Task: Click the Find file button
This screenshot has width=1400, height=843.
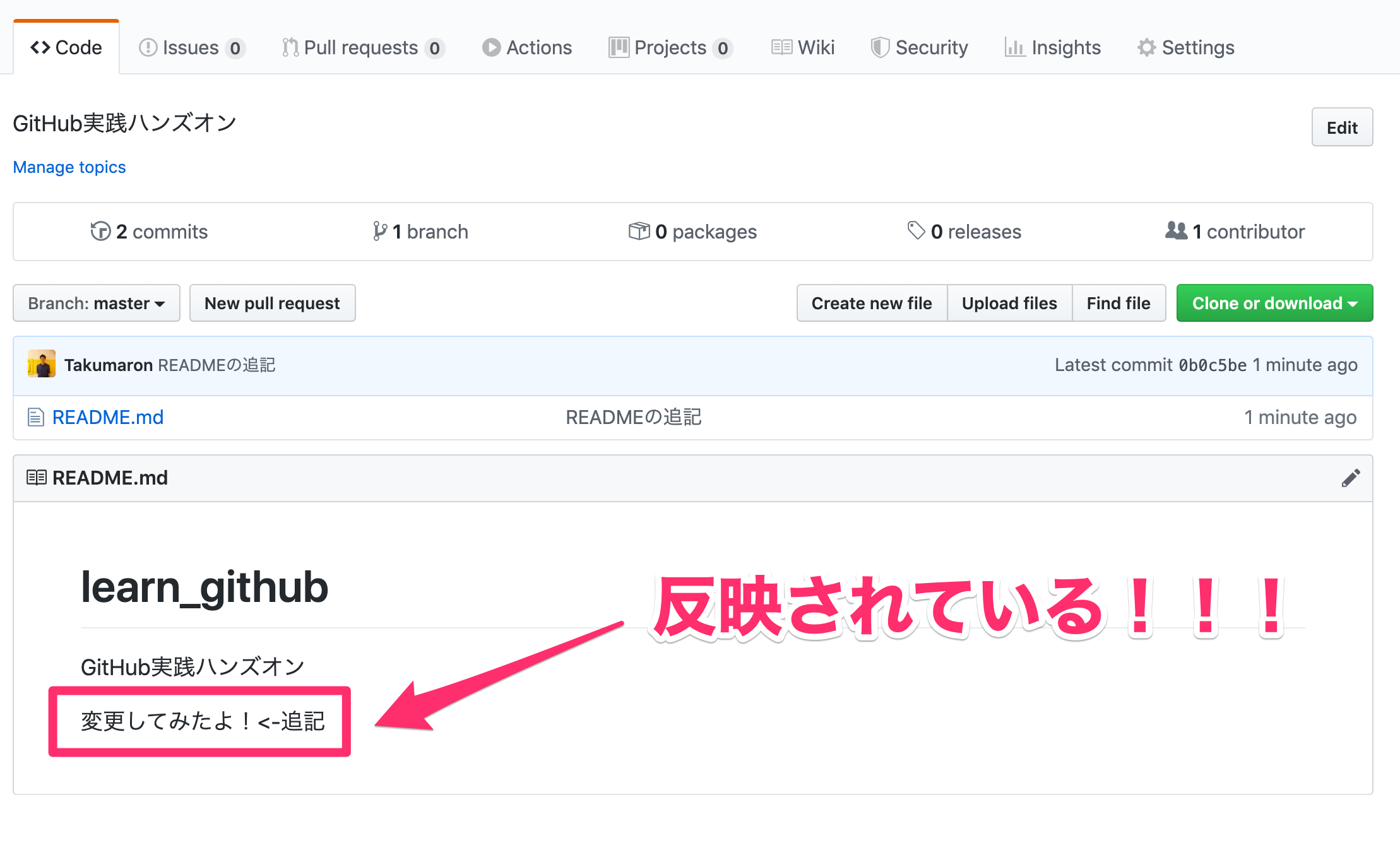Action: (x=1118, y=303)
